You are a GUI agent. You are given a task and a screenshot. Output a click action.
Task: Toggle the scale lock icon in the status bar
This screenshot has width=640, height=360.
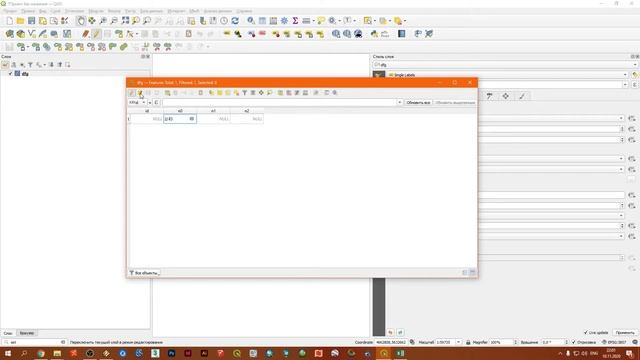(x=468, y=342)
